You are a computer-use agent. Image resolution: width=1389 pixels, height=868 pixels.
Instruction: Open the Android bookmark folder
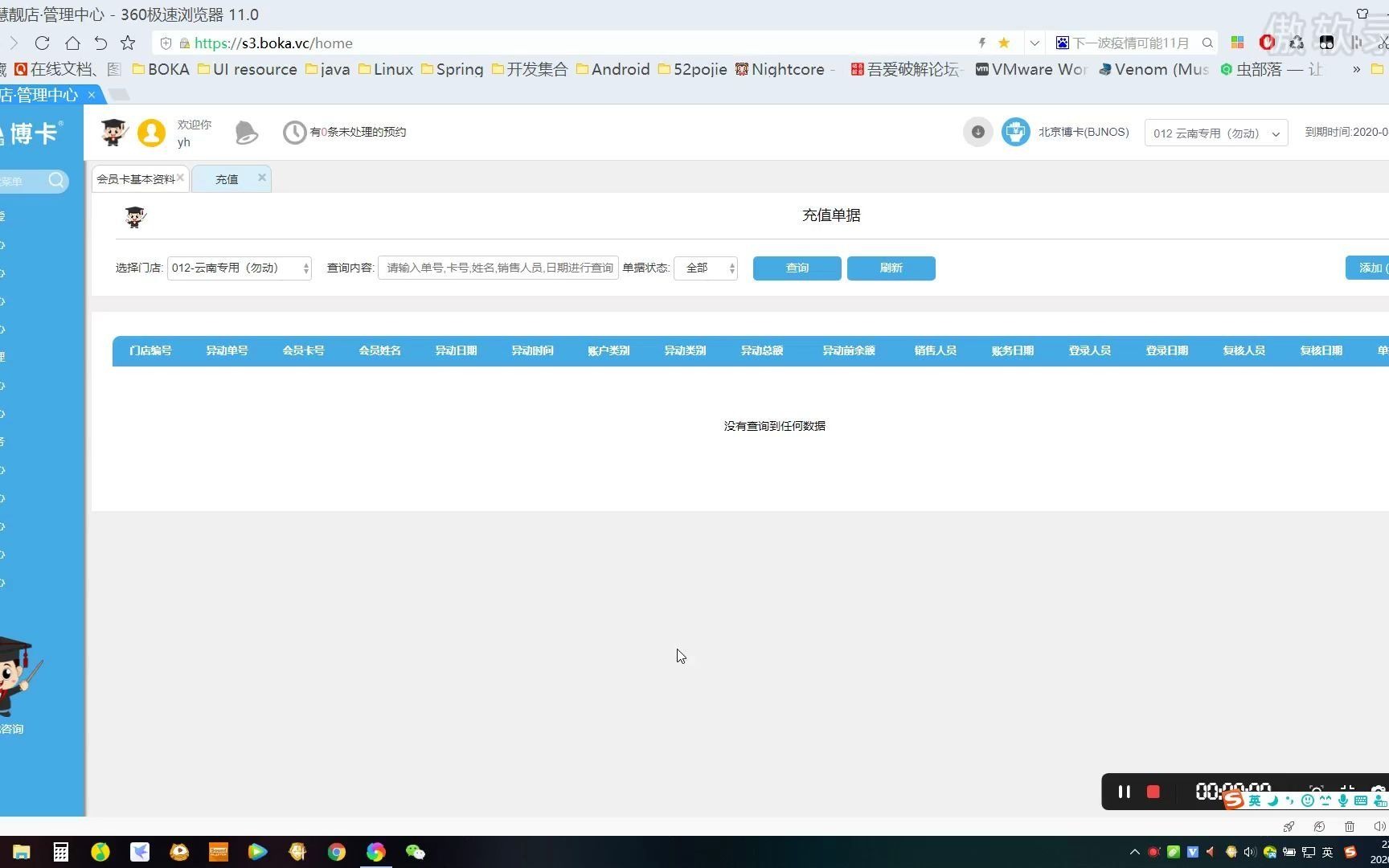(x=613, y=70)
